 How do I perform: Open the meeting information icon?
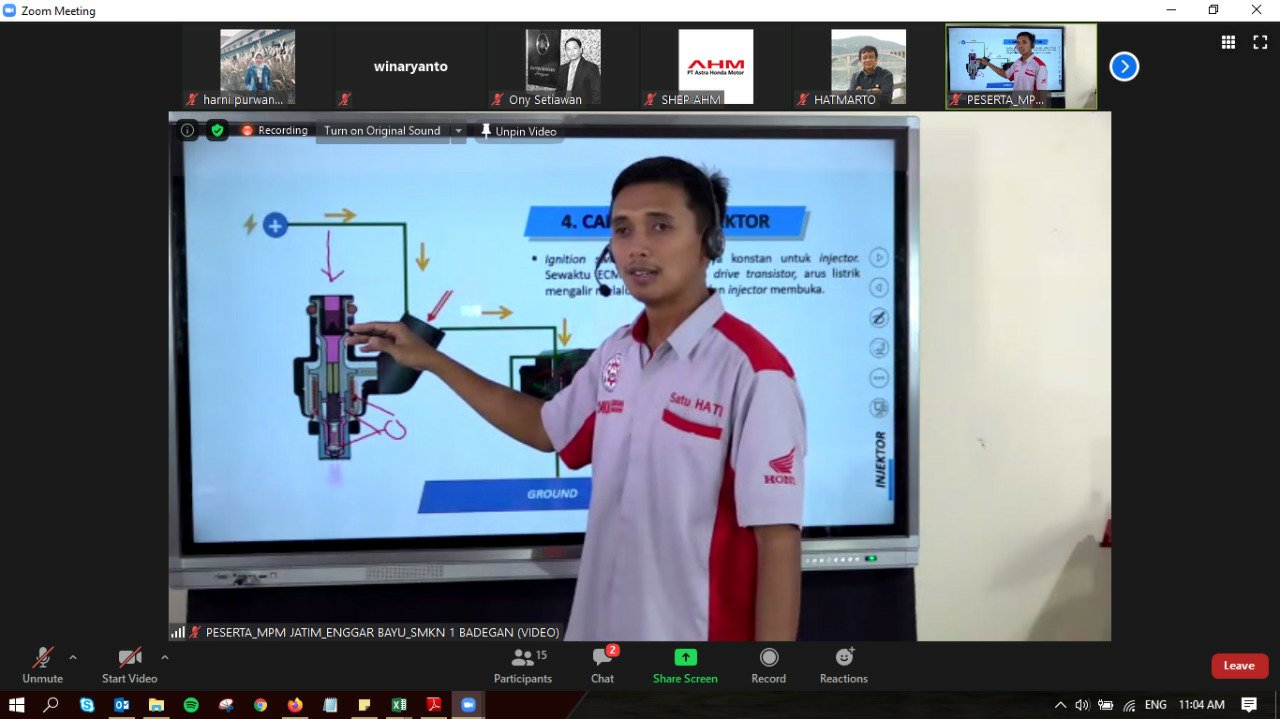187,130
